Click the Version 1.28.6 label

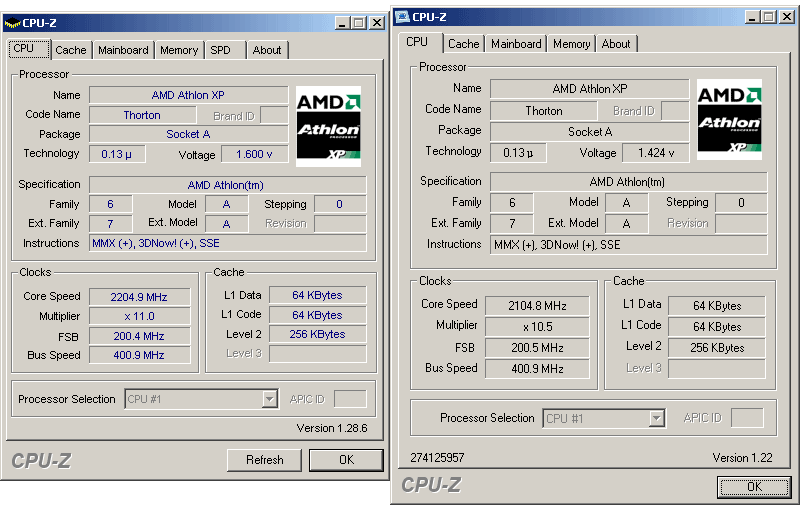point(332,428)
